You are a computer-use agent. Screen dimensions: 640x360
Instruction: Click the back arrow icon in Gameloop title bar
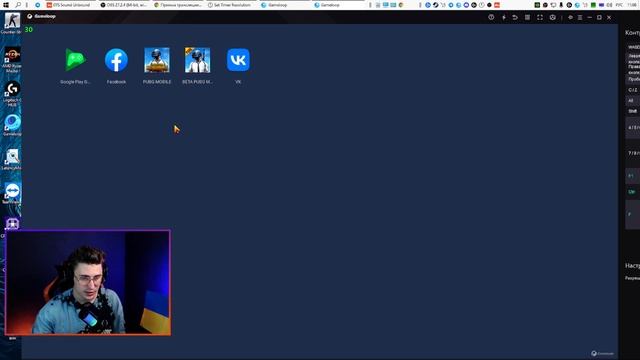515,17
